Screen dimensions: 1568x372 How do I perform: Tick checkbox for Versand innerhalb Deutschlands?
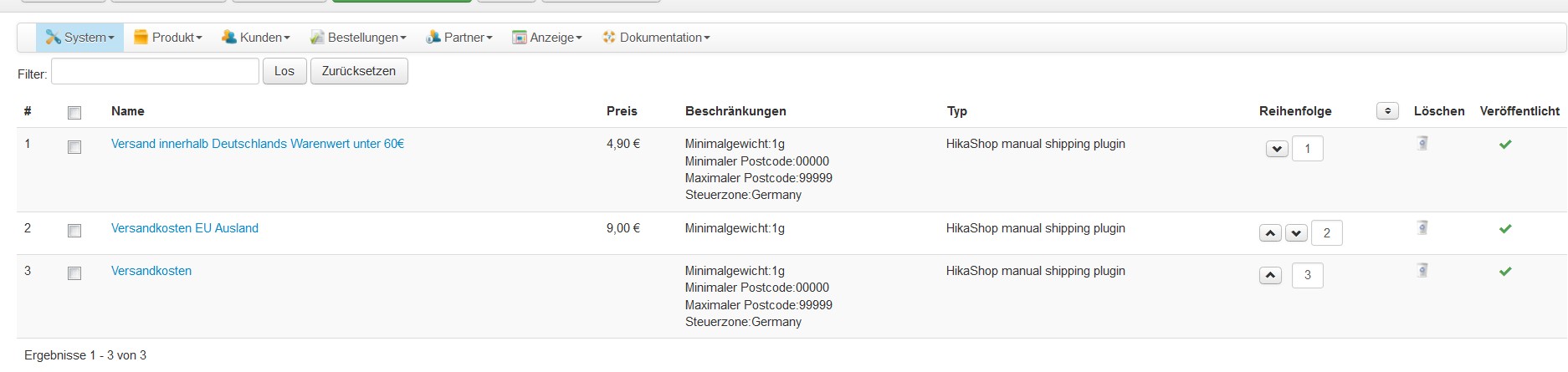pos(74,147)
